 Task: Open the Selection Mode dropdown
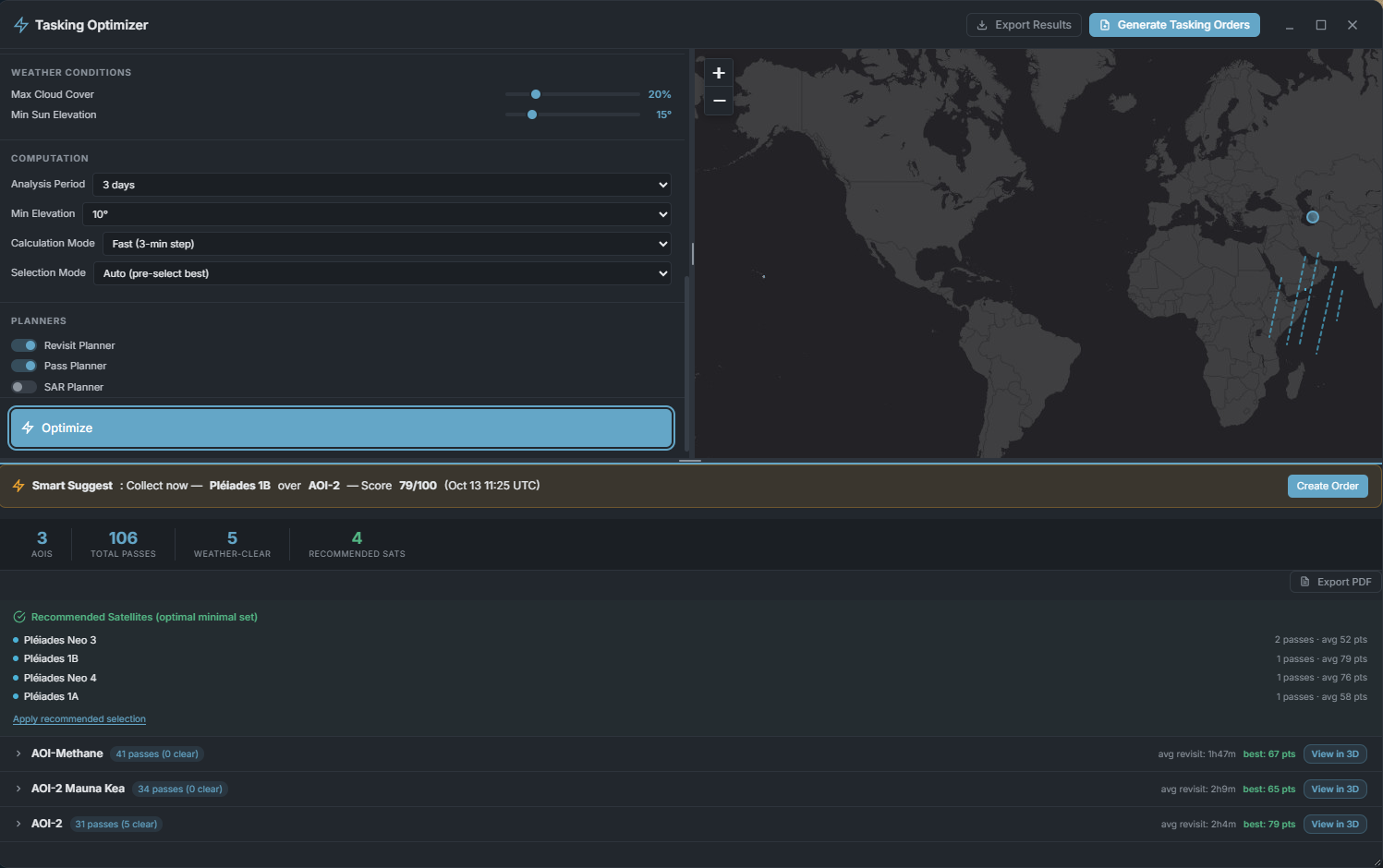[x=382, y=273]
